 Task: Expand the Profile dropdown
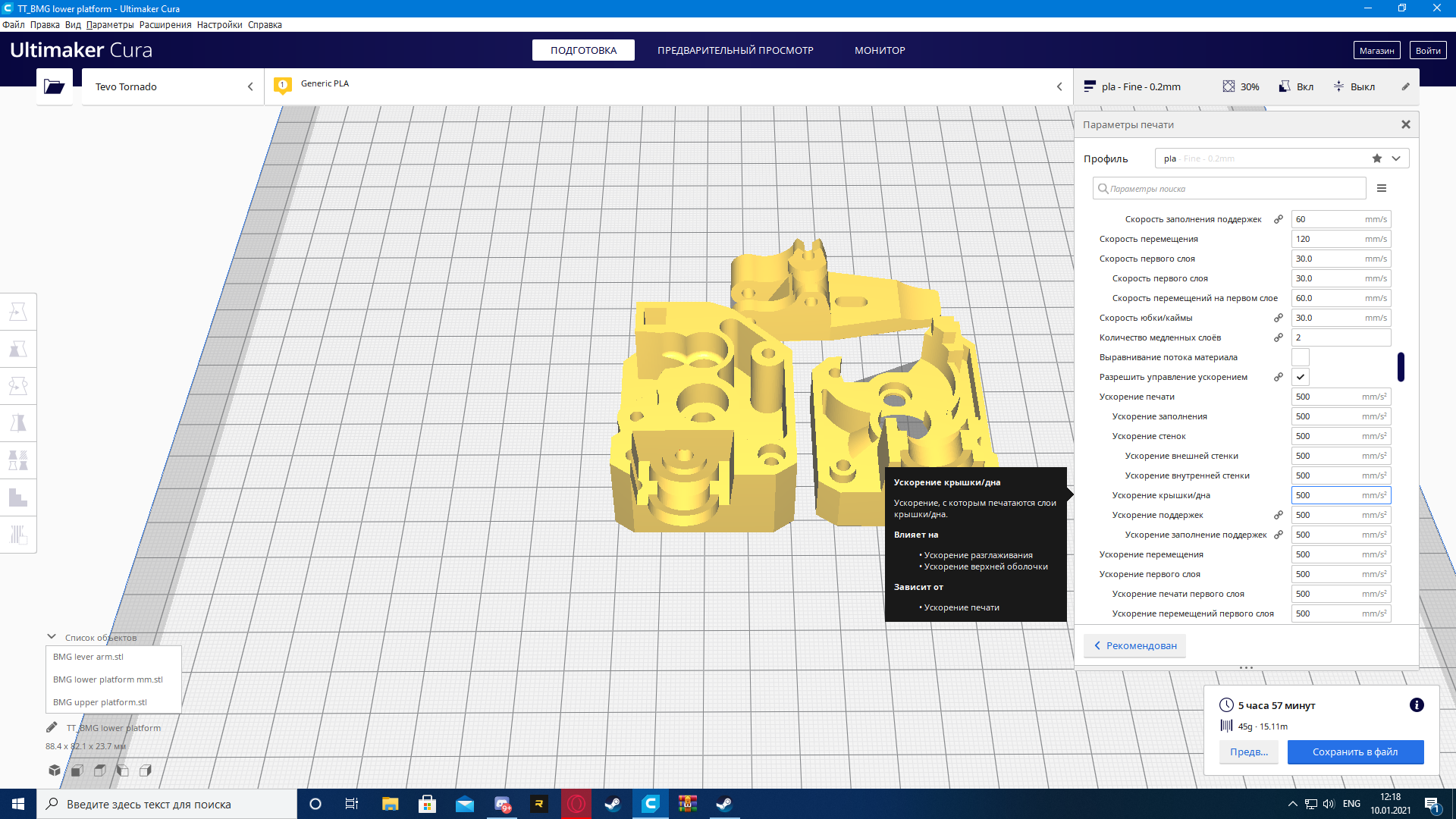tap(1396, 158)
